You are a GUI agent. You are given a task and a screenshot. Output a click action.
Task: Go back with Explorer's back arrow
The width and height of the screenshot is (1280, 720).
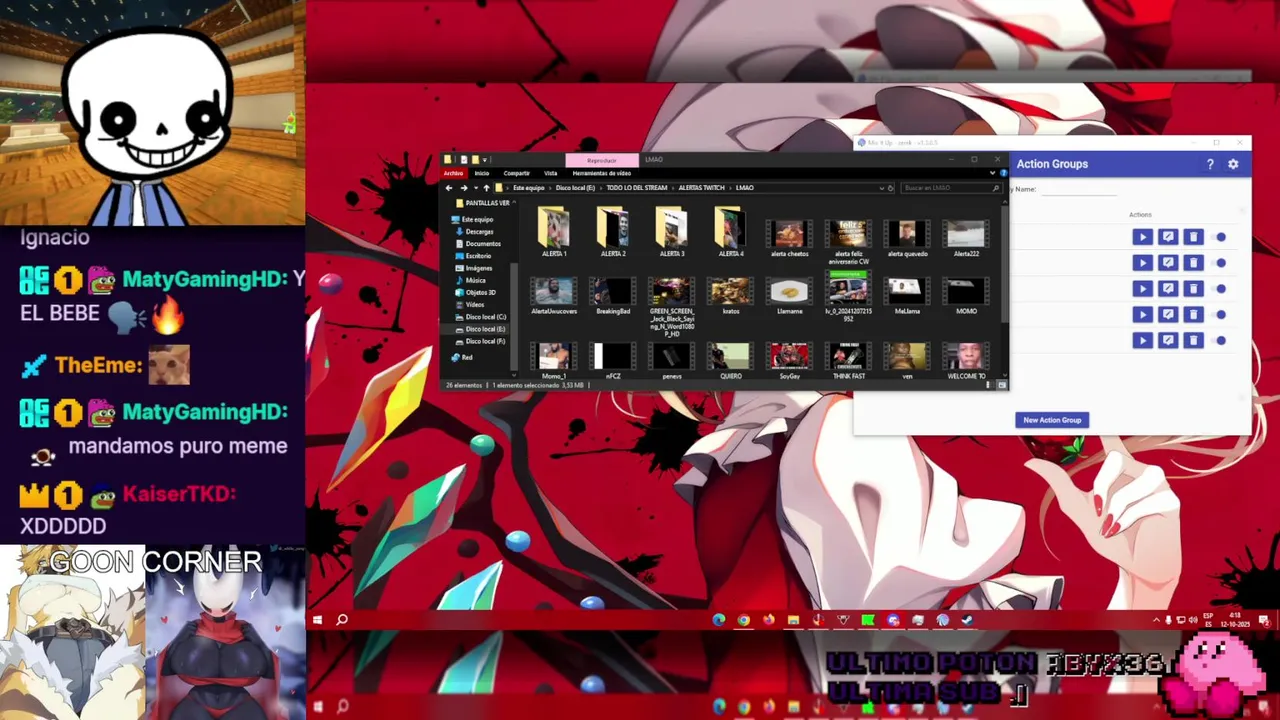click(x=449, y=188)
